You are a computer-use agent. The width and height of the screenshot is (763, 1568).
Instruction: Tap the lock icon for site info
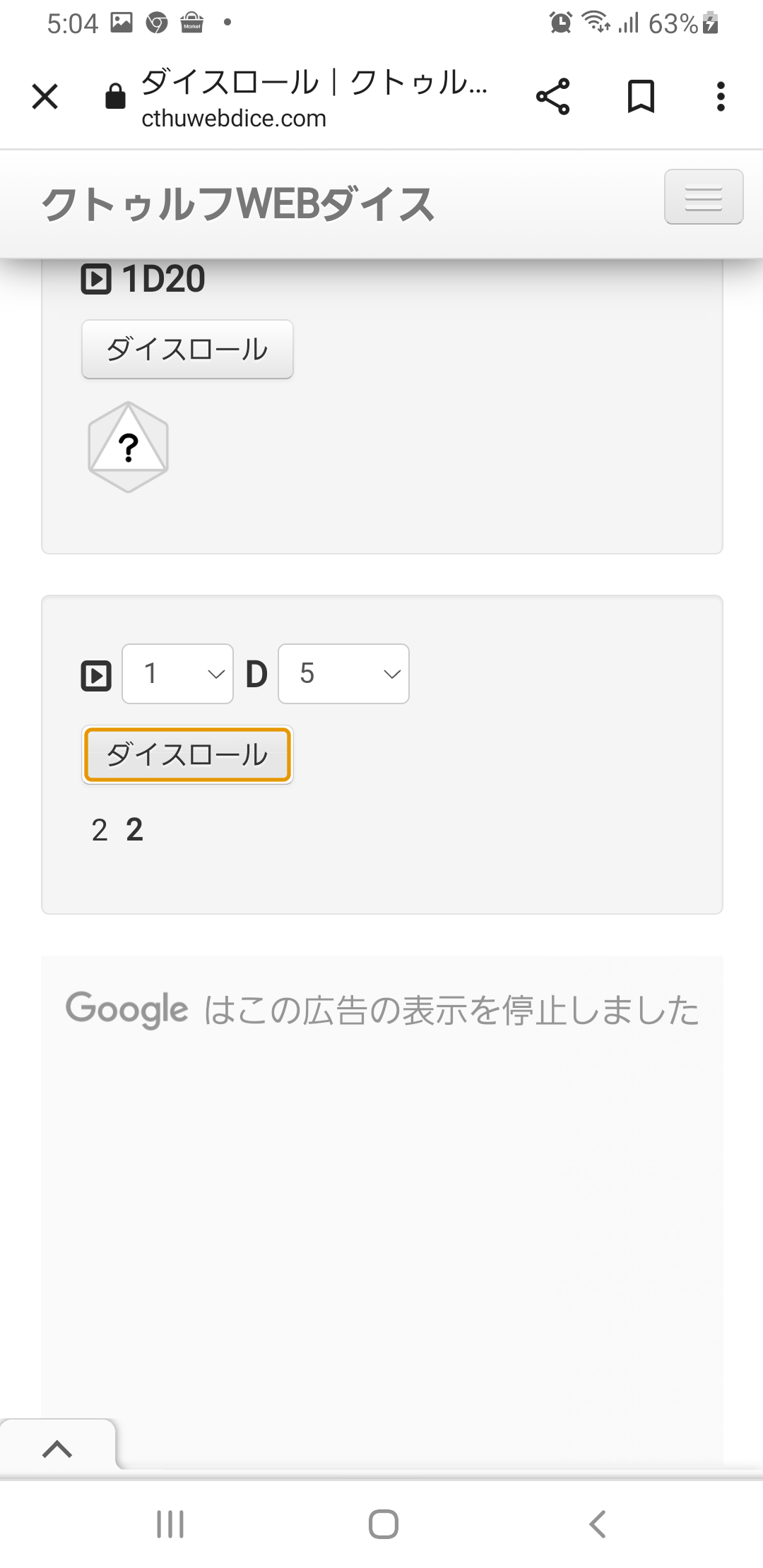pos(115,97)
